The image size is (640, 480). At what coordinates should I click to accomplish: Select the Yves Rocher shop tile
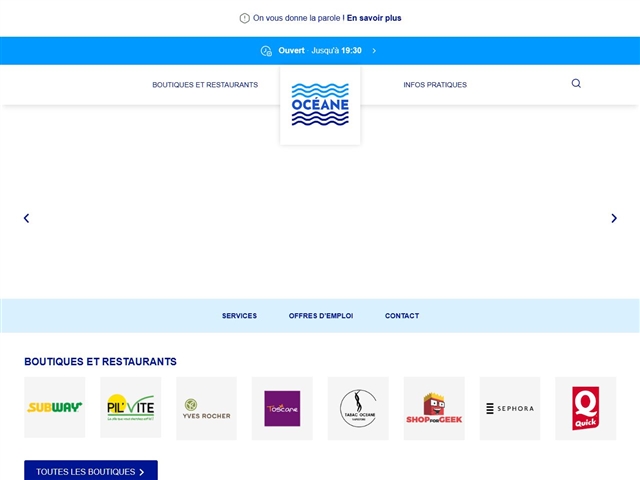coord(207,408)
